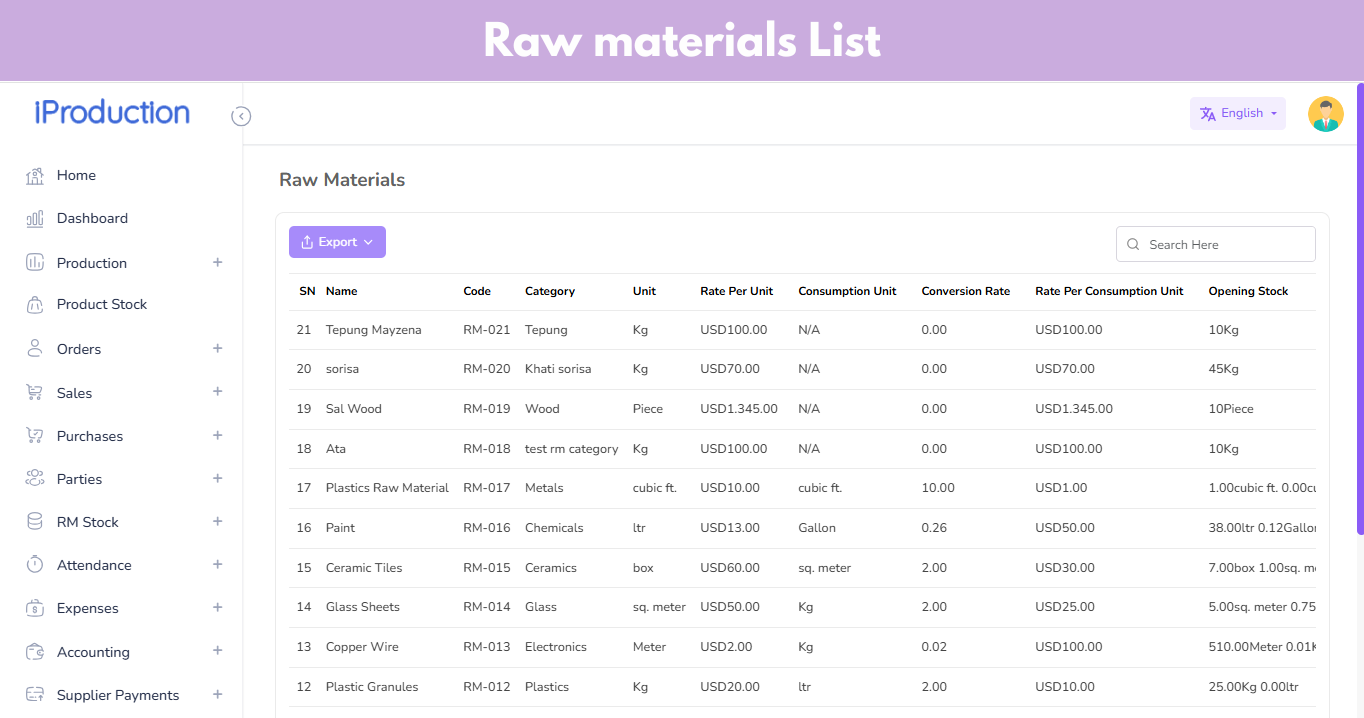Click the RM Stock database icon
The height and width of the screenshot is (718, 1364).
tap(35, 522)
